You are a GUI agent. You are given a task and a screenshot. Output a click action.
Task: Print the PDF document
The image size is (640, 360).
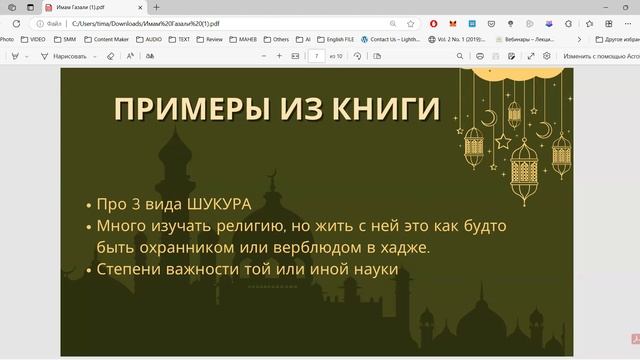(480, 56)
